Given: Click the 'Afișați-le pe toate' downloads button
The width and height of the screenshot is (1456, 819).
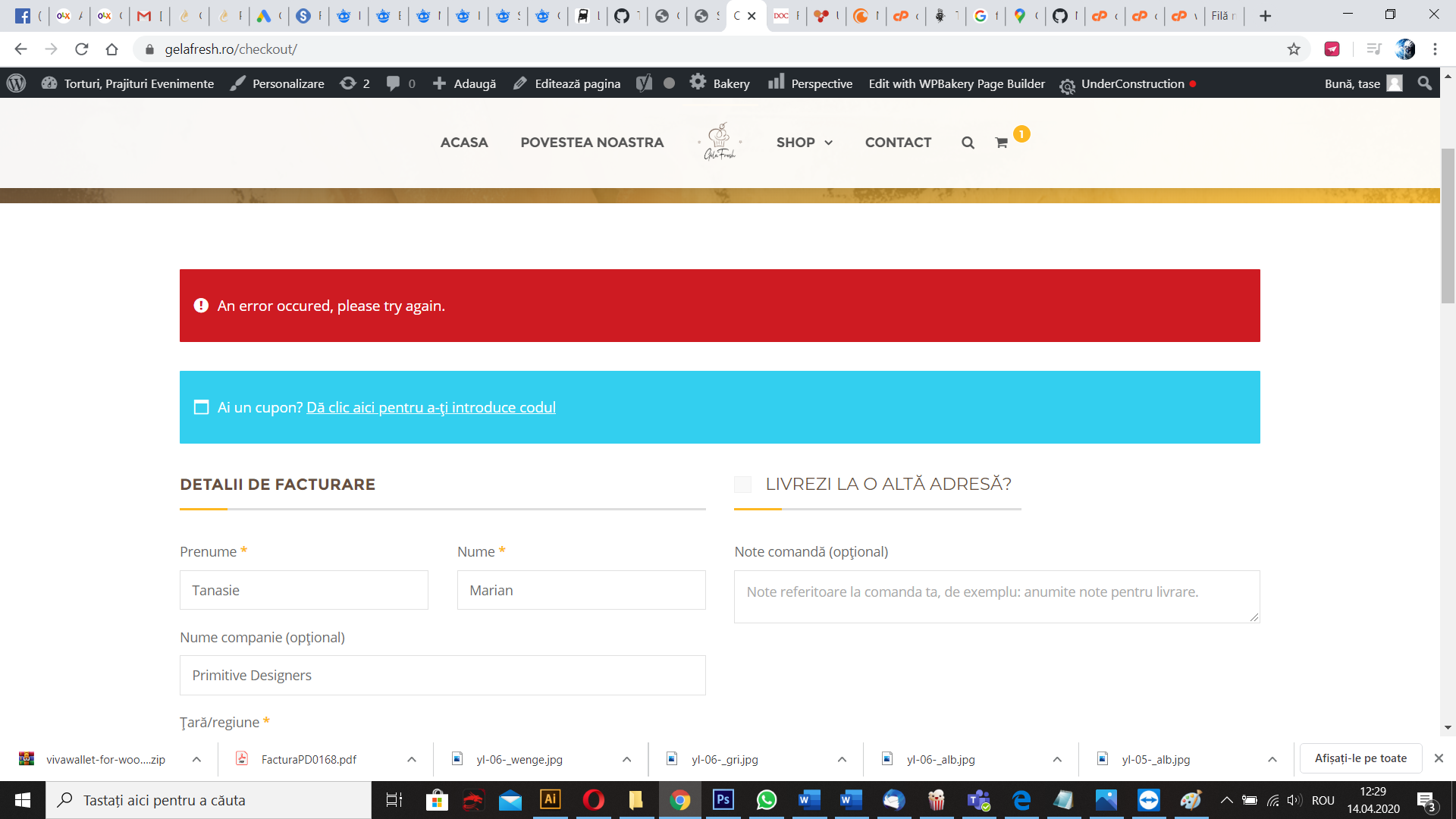Looking at the screenshot, I should point(1360,758).
